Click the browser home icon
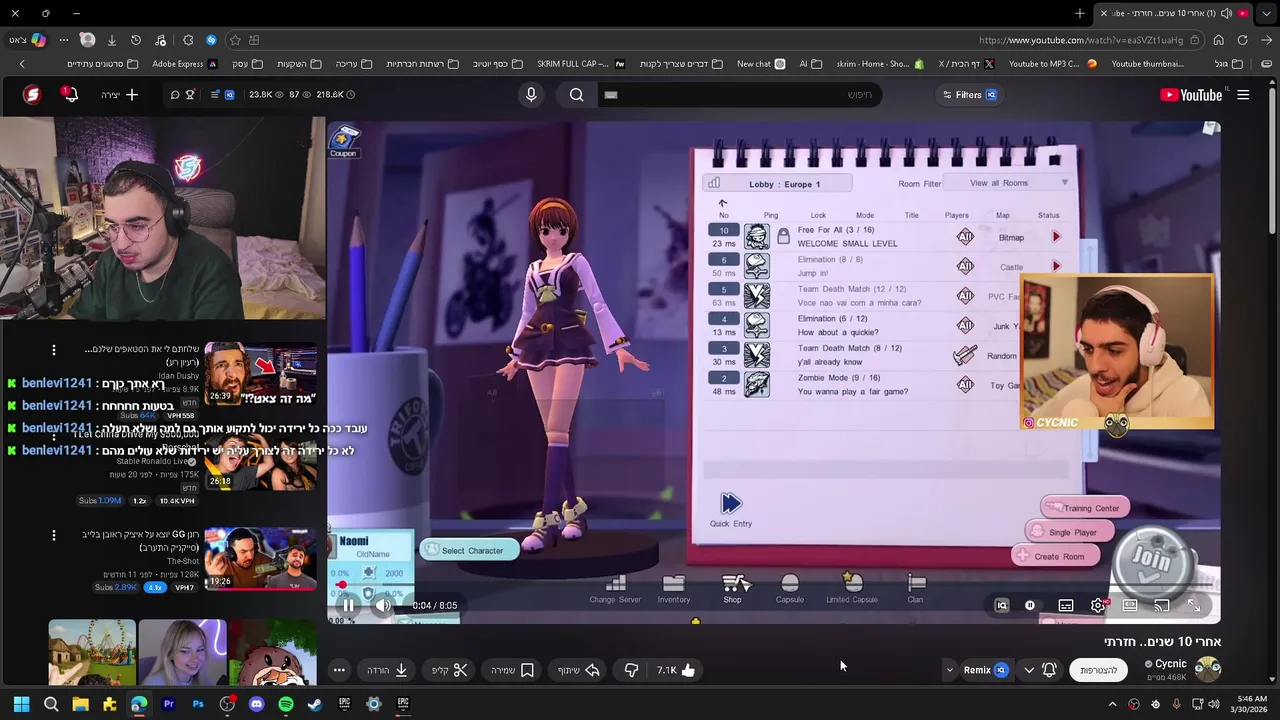Image resolution: width=1280 pixels, height=720 pixels. [1218, 40]
